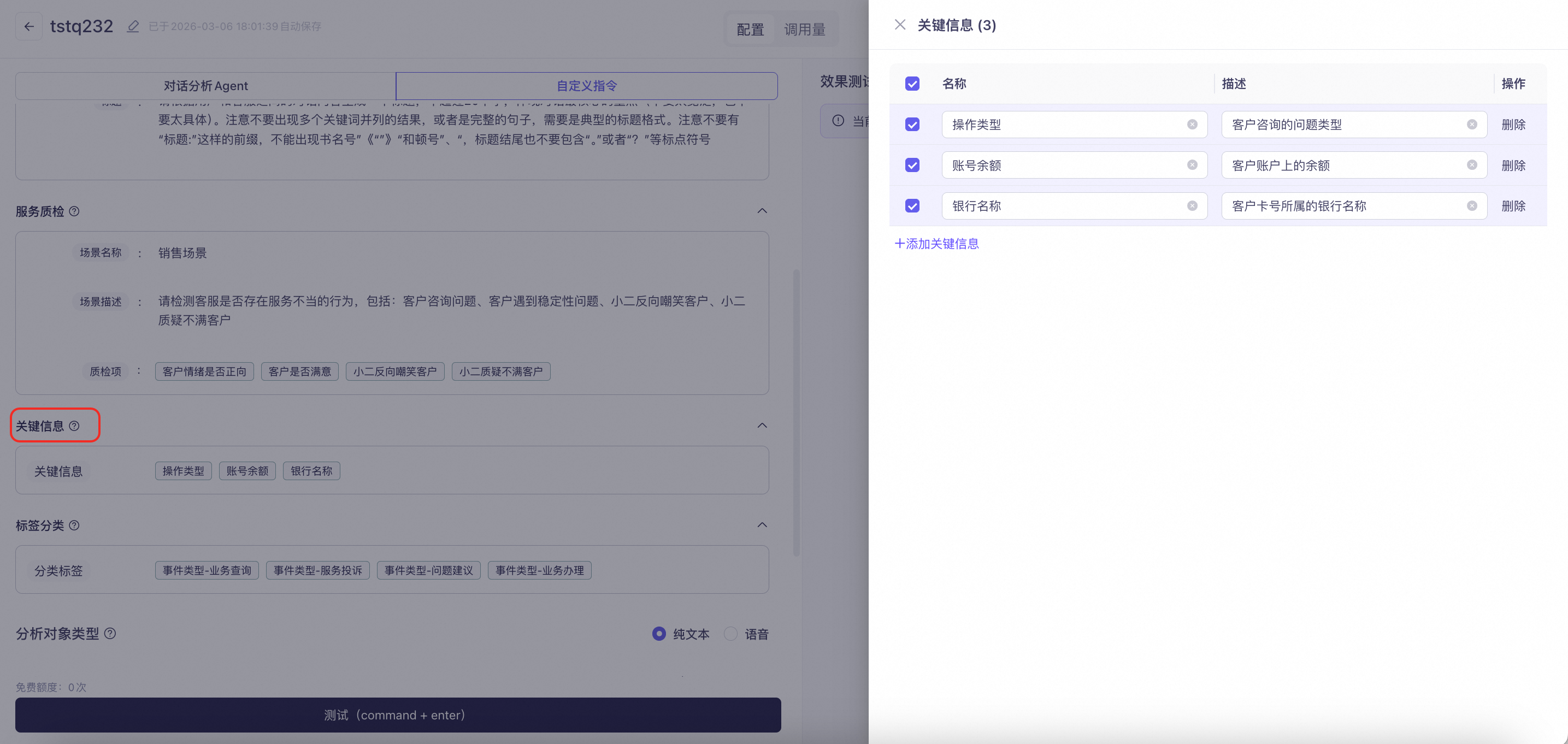Click +添加关键信息 link
1568x744 pixels.
click(x=936, y=244)
